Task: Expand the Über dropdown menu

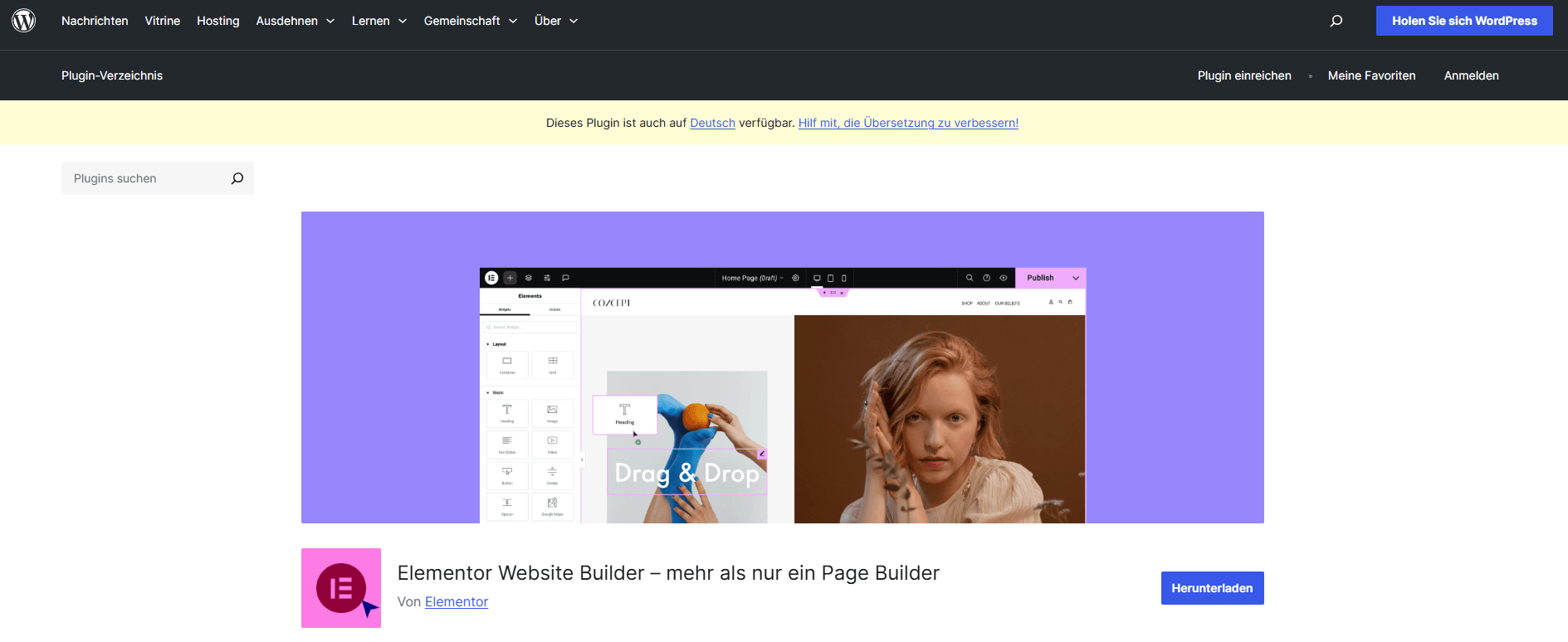Action: tap(555, 21)
